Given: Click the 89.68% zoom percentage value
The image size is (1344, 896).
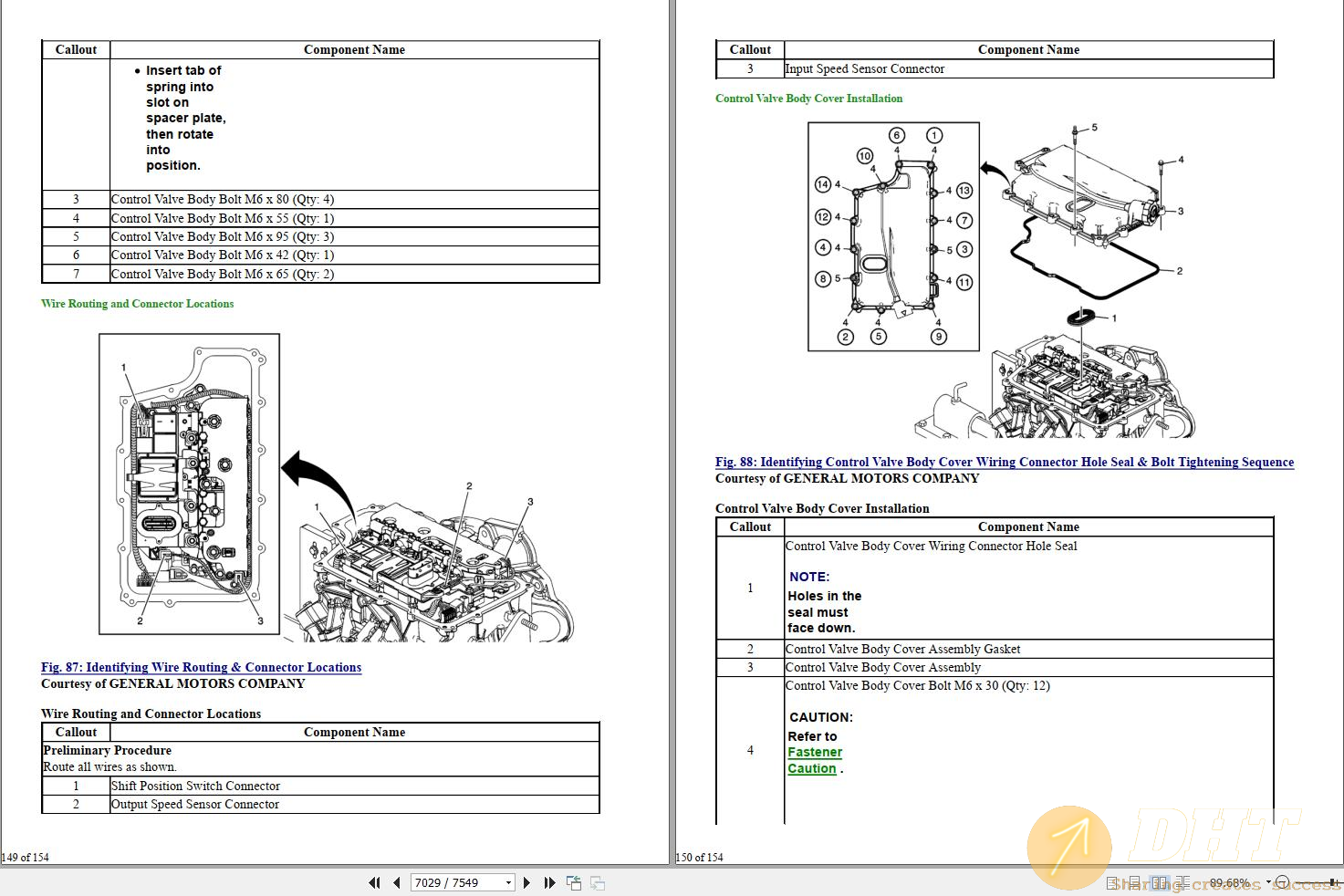Looking at the screenshot, I should (x=1230, y=882).
